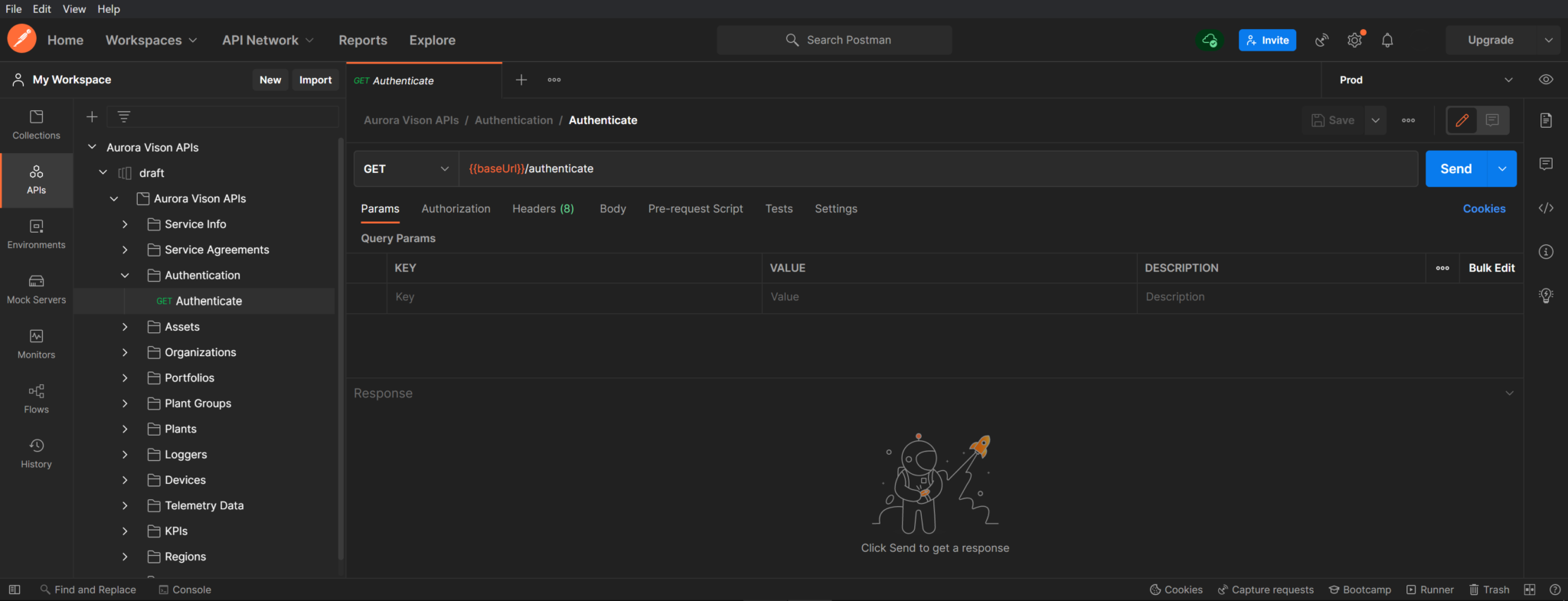
Task: Click the environment quick look eye icon
Action: point(1546,80)
